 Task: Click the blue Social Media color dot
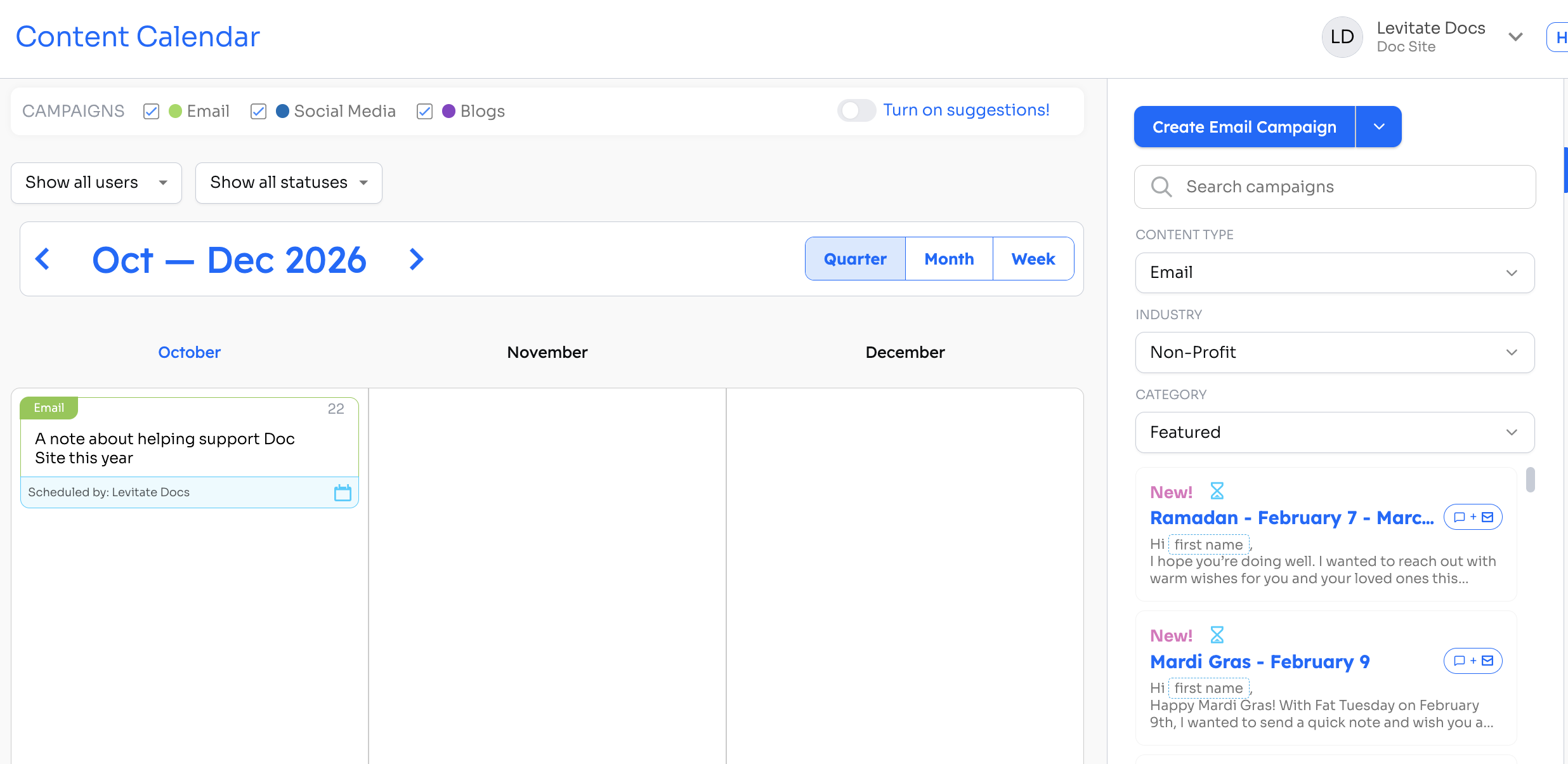[x=283, y=111]
